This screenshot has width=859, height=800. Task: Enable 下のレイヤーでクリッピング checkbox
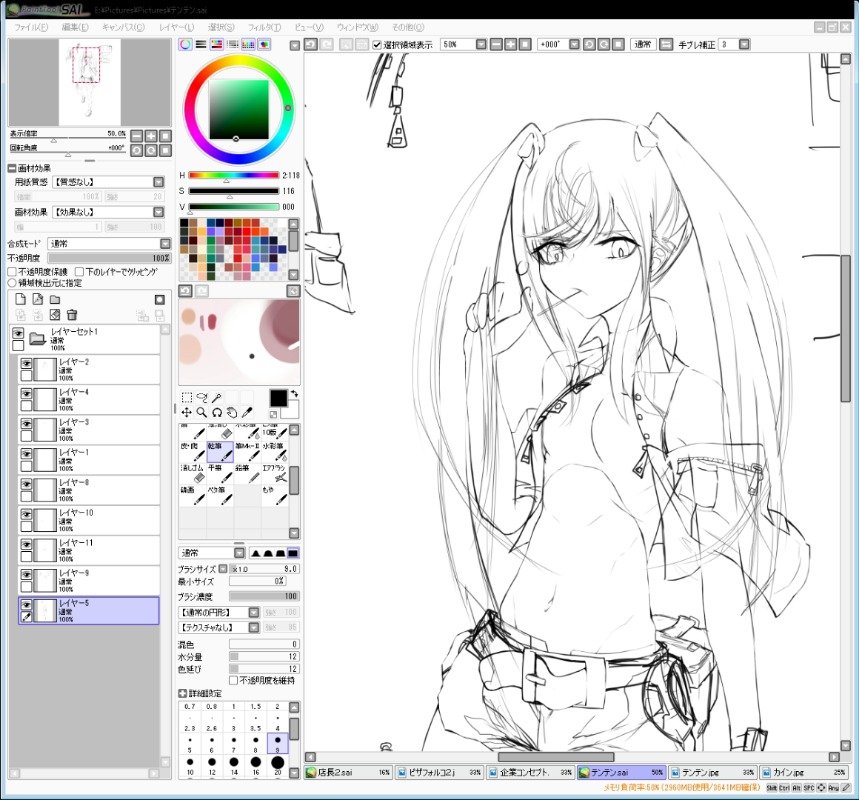pyautogui.click(x=79, y=272)
